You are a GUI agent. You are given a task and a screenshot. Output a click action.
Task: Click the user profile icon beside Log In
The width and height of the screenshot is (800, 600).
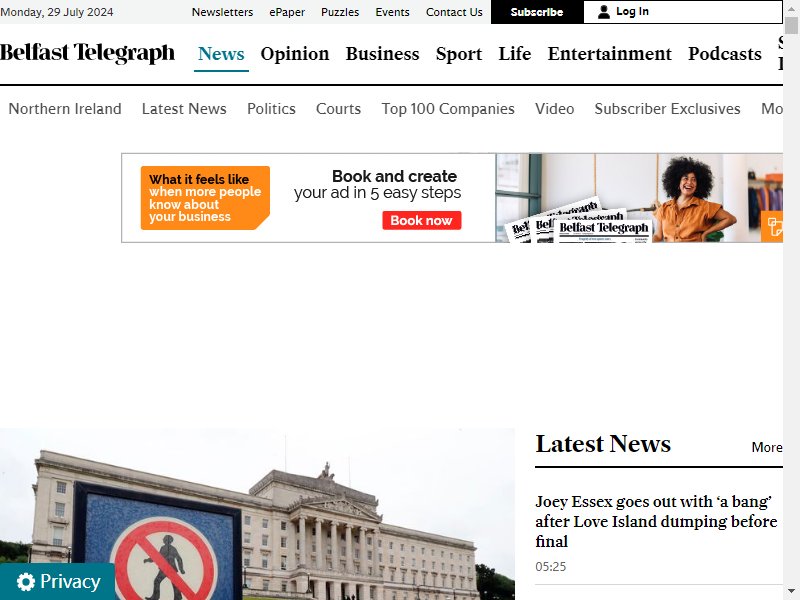coord(604,12)
